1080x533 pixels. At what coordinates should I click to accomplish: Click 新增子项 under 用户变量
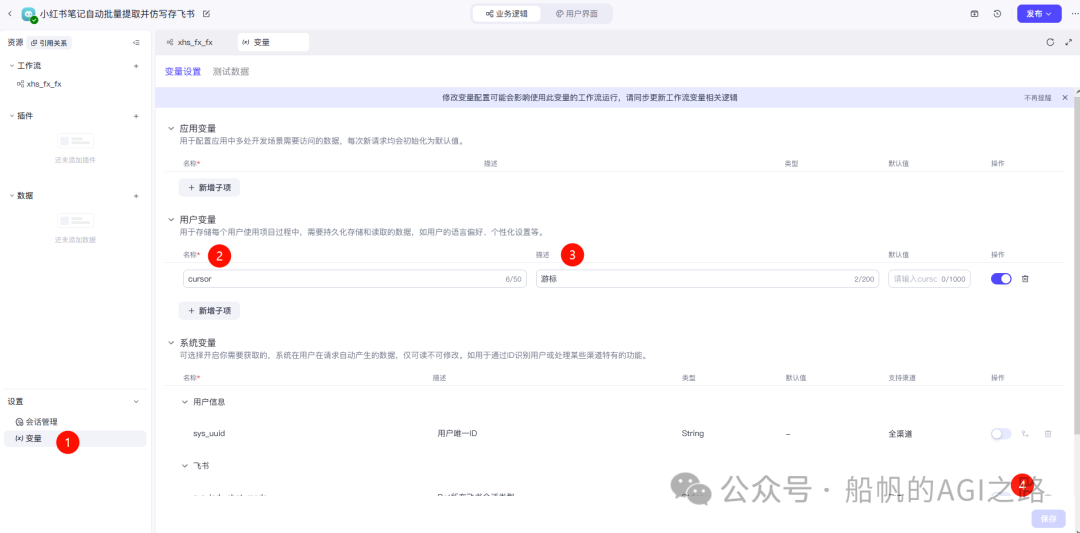pyautogui.click(x=209, y=311)
